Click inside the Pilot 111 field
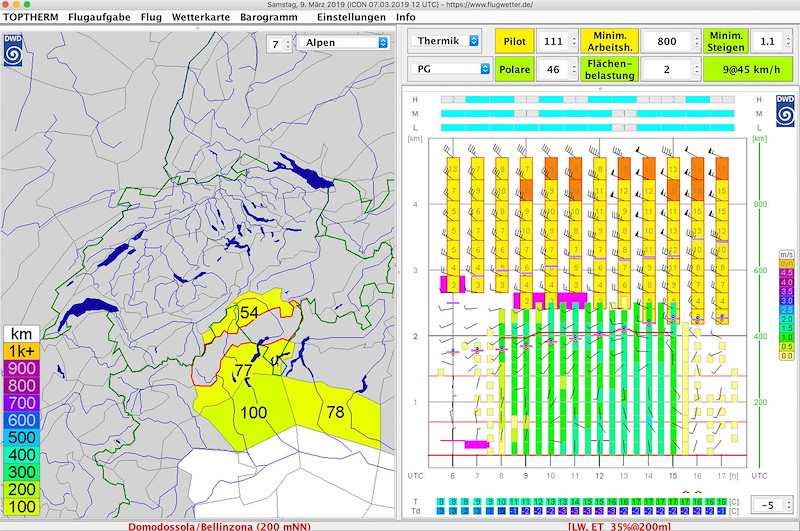Viewport: 800px width, 531px height. tap(553, 41)
